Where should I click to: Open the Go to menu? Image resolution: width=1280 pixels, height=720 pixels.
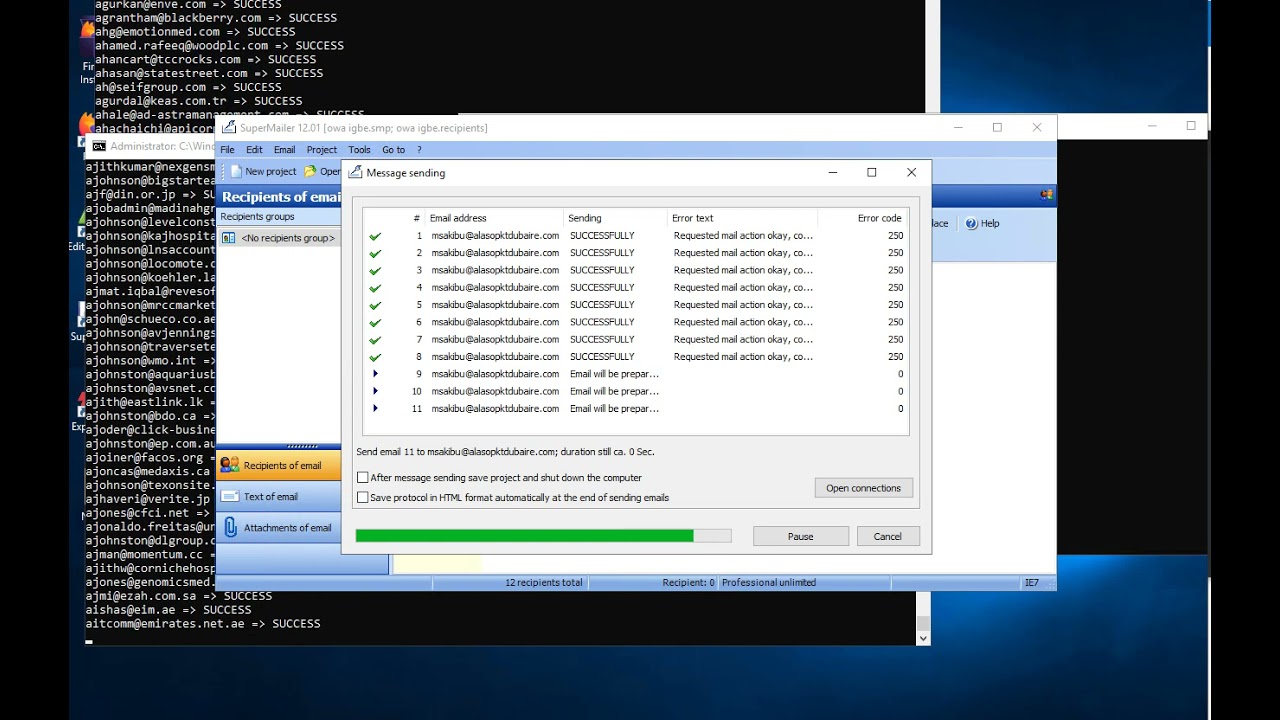click(393, 150)
